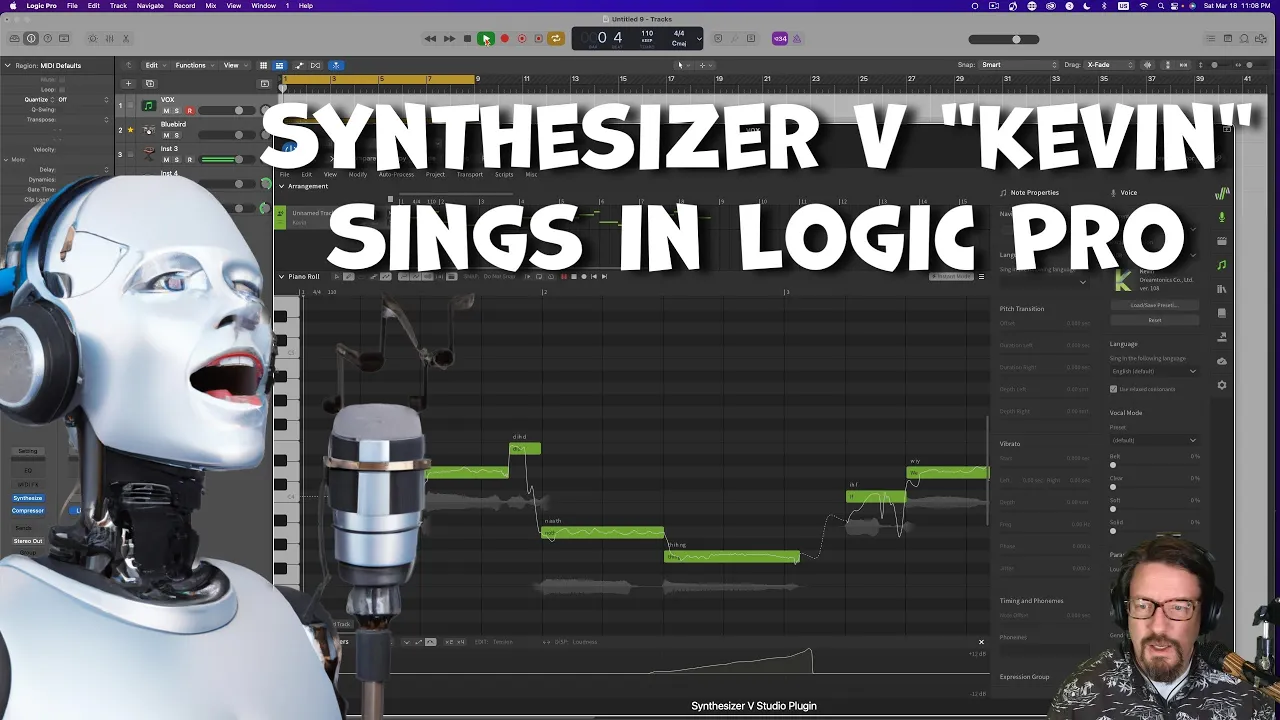The height and width of the screenshot is (720, 1280).
Task: Click the Compressor plugin slot
Action: (28, 511)
